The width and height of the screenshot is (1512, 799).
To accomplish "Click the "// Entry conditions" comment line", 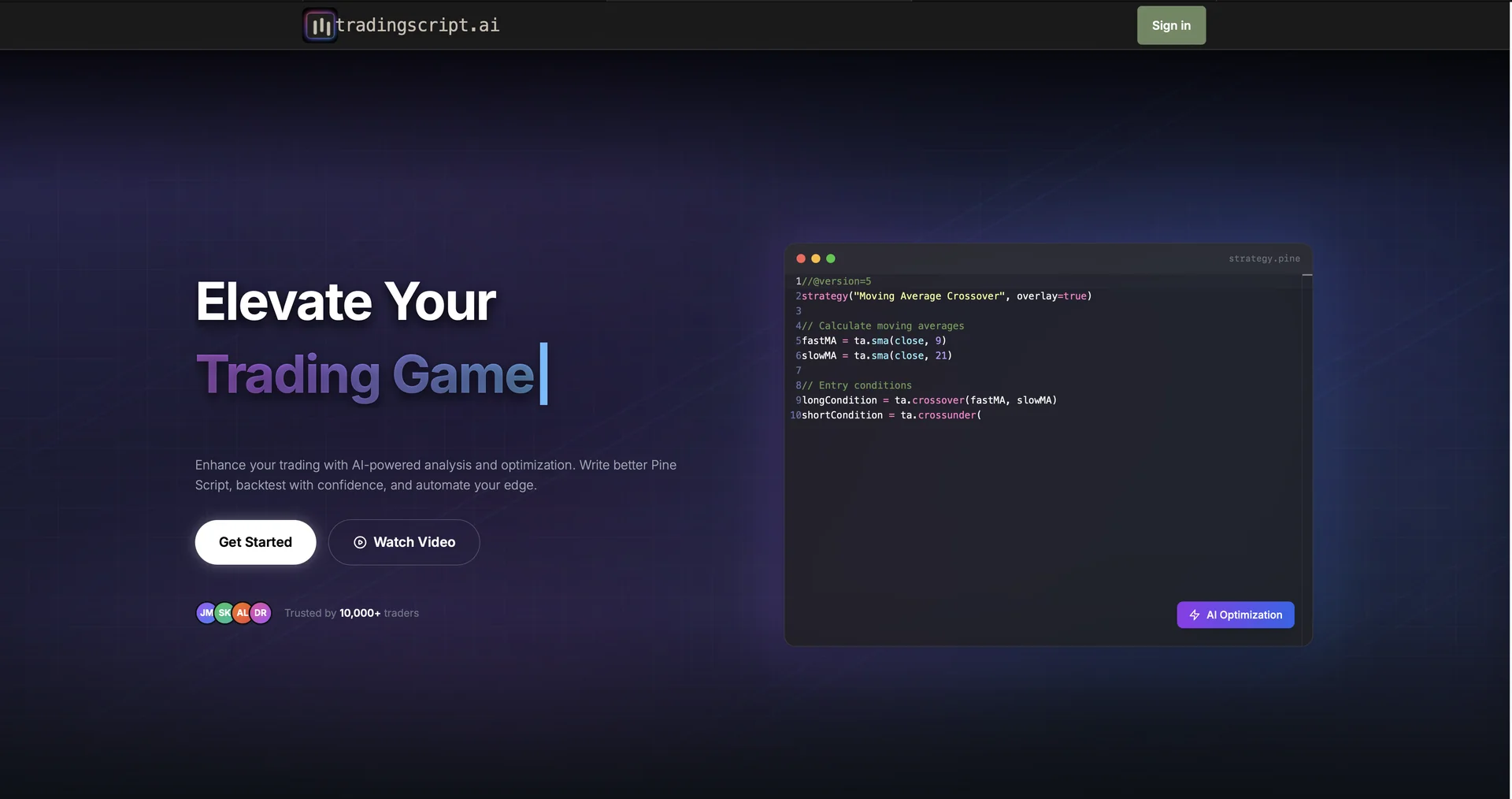I will (857, 386).
